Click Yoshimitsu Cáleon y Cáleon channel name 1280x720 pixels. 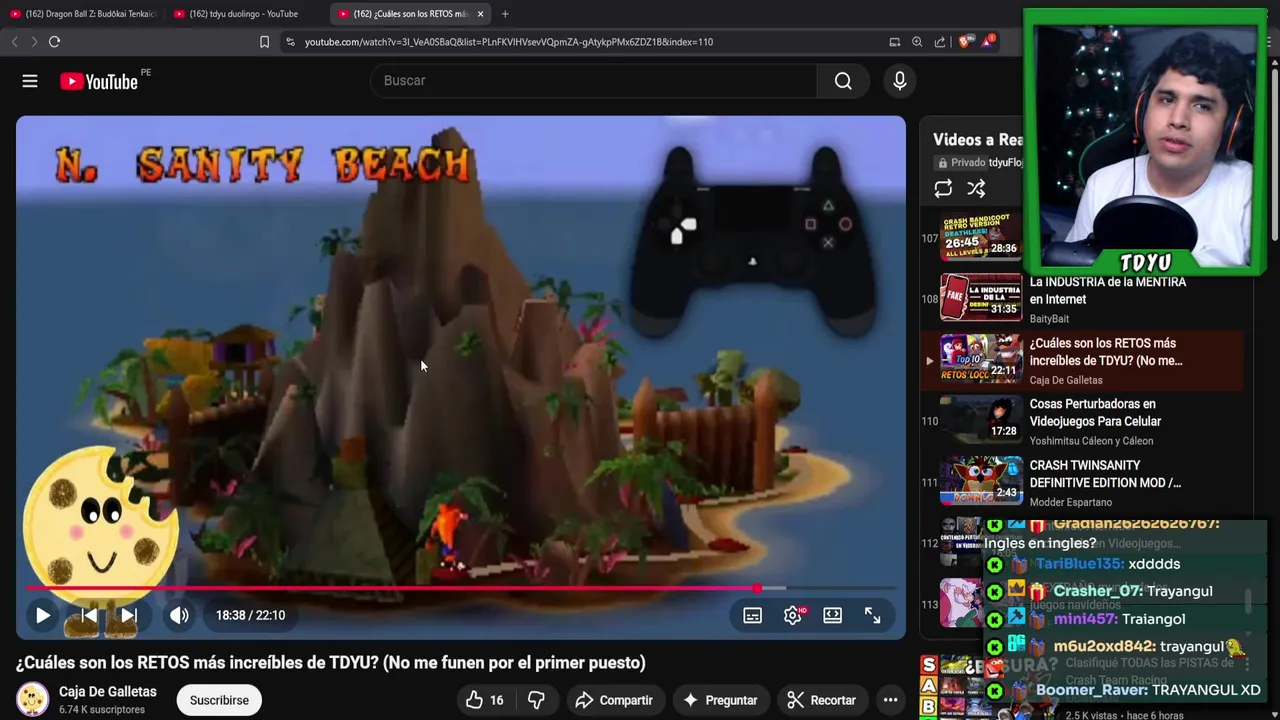tap(1091, 441)
